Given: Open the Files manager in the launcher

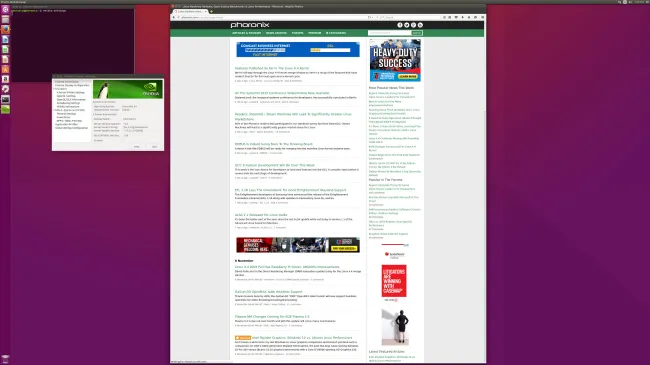Looking at the screenshot, I should coord(5,19).
